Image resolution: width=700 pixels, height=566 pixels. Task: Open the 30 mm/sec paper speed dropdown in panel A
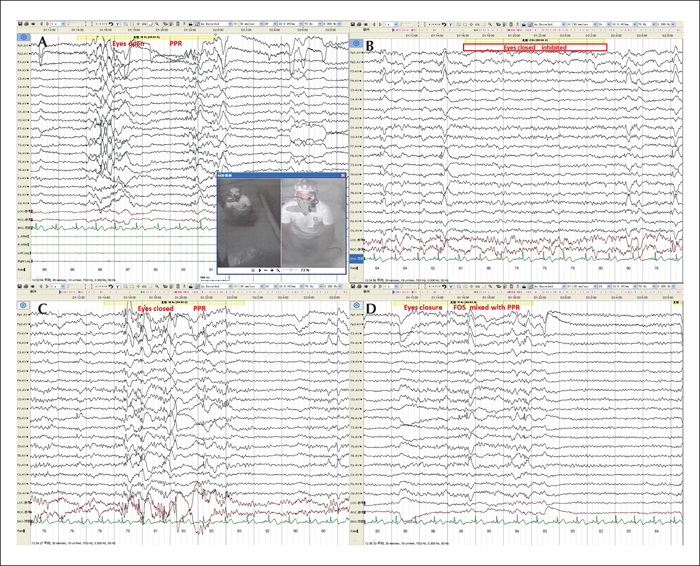pyautogui.click(x=251, y=24)
